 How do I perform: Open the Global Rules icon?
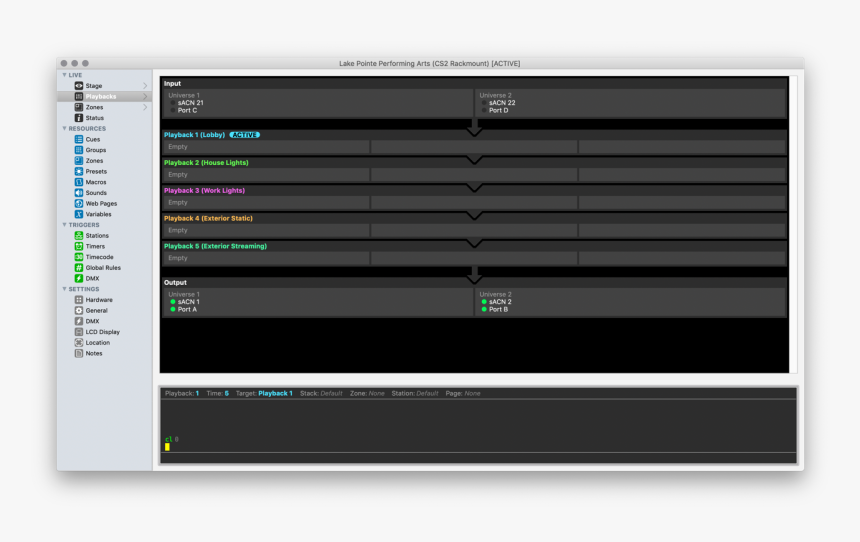[79, 268]
